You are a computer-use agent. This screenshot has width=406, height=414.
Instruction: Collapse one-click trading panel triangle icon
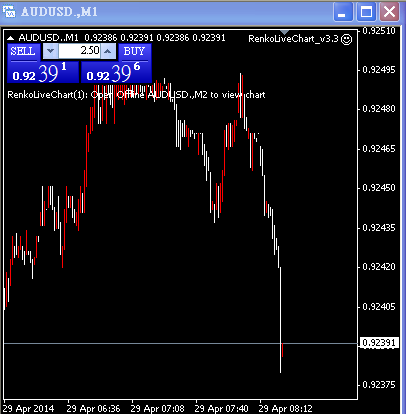tap(10, 38)
